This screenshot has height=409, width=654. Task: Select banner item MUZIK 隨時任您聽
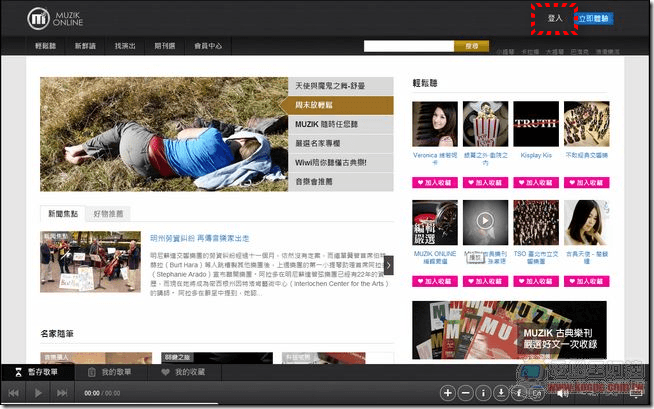(x=341, y=124)
